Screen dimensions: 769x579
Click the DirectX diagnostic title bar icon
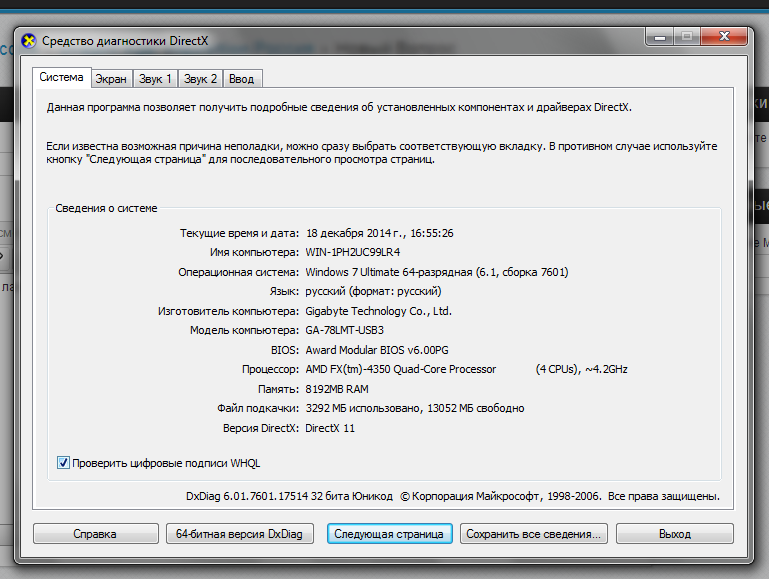tap(29, 41)
